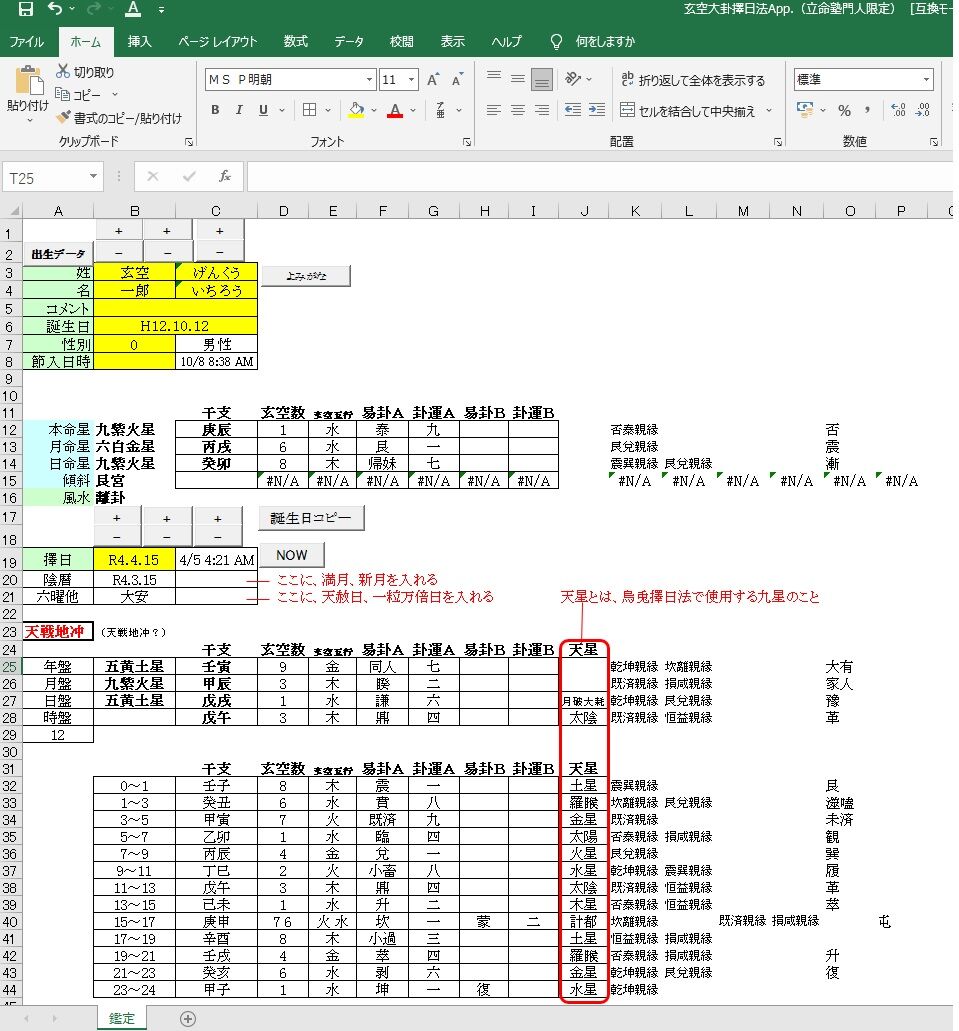Select the 択日 date cell R4.4.15
959x1031 pixels.
134,560
